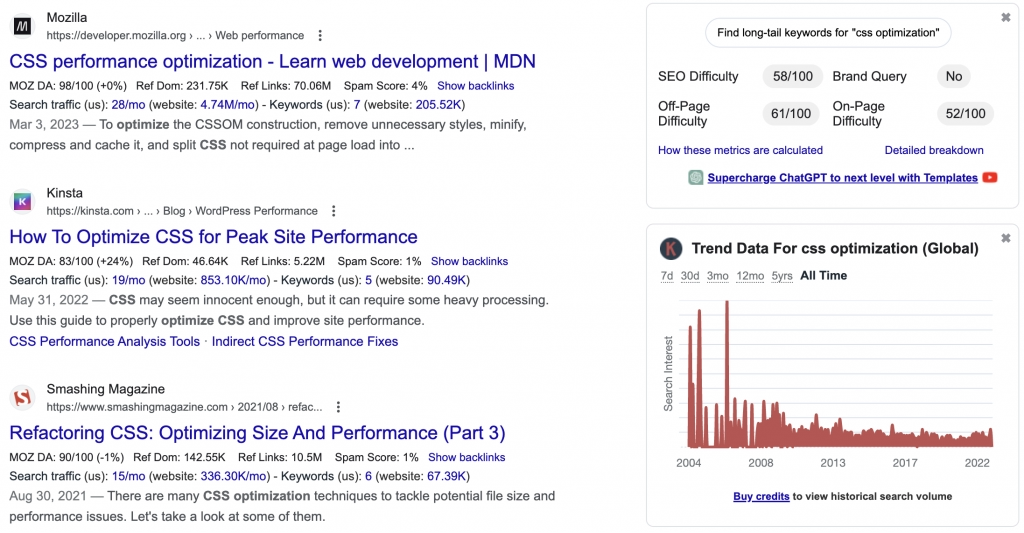Image resolution: width=1024 pixels, height=533 pixels.
Task: Click the Mozilla site name text
Action: click(x=67, y=18)
